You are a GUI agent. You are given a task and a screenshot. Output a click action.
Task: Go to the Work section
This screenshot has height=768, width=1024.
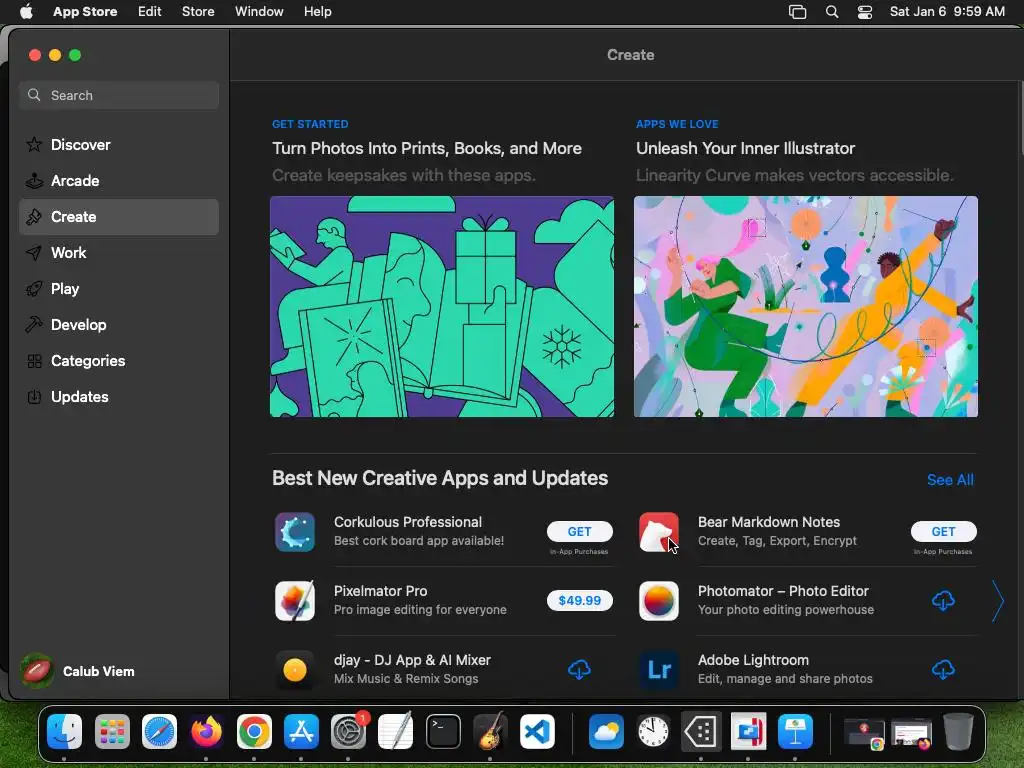[x=119, y=253]
